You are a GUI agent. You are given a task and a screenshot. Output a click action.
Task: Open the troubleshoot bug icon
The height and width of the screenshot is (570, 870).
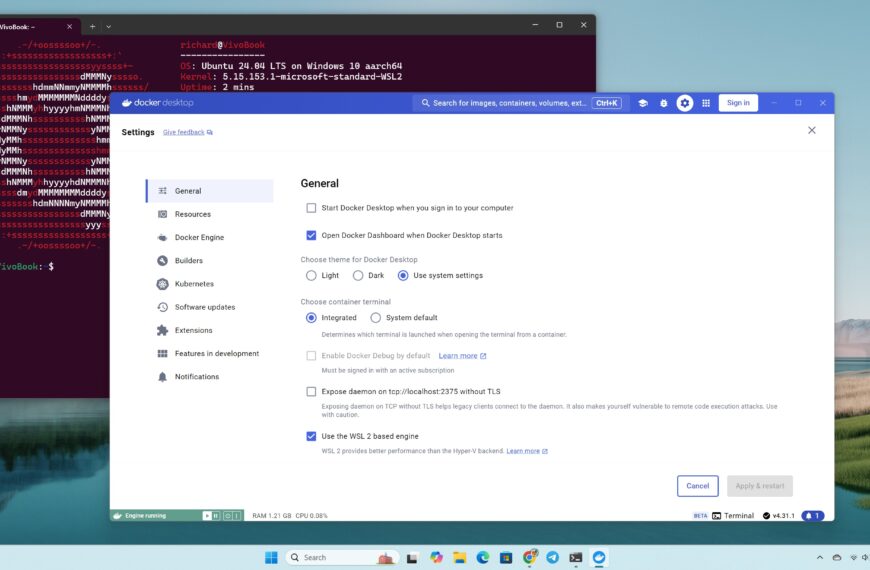pos(664,103)
